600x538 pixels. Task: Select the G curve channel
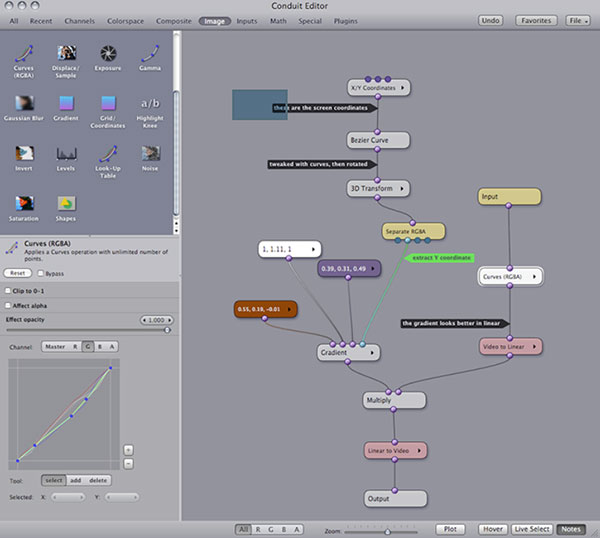coord(88,347)
